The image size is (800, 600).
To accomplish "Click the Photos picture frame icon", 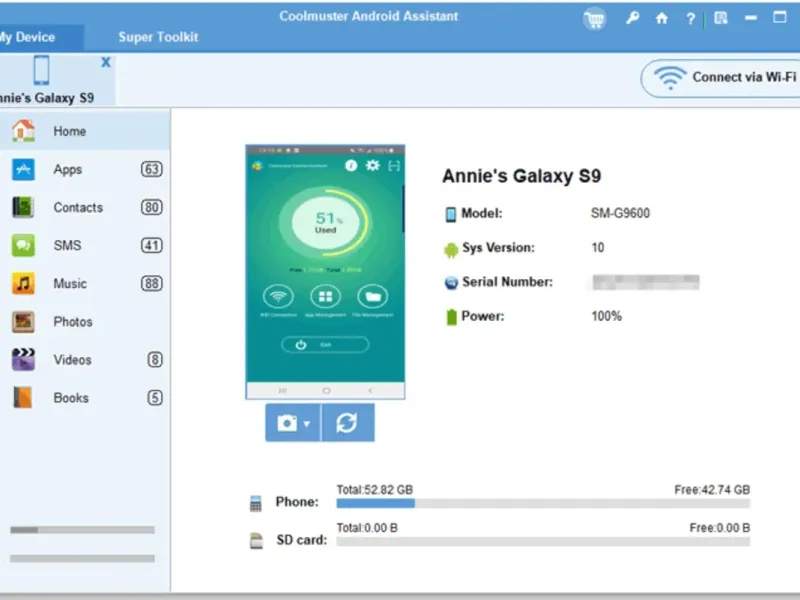I will click(23, 322).
